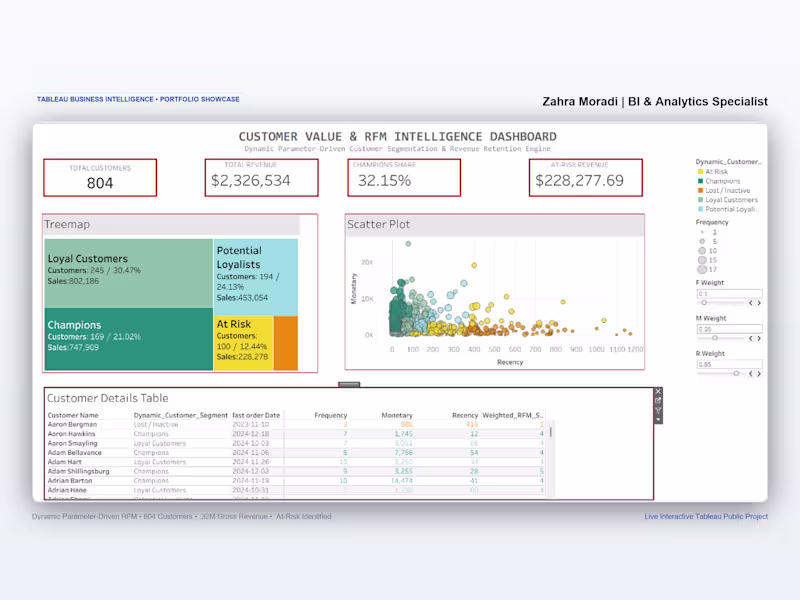800x600 pixels.
Task: Decrease F Weight with left arrow
Action: click(x=751, y=303)
